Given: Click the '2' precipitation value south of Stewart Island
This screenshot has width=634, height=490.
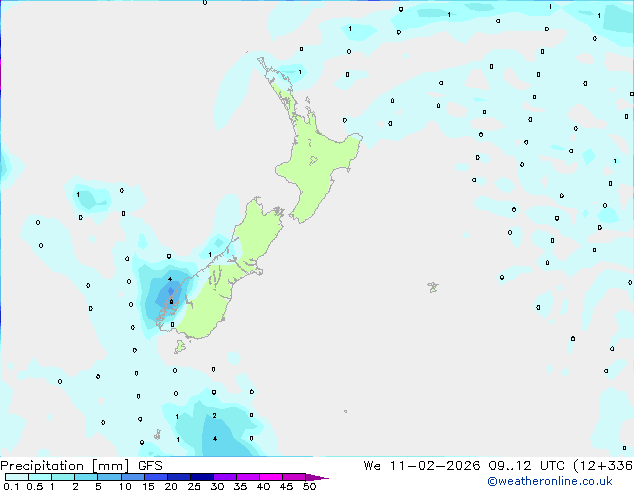Looking at the screenshot, I should (x=214, y=416).
